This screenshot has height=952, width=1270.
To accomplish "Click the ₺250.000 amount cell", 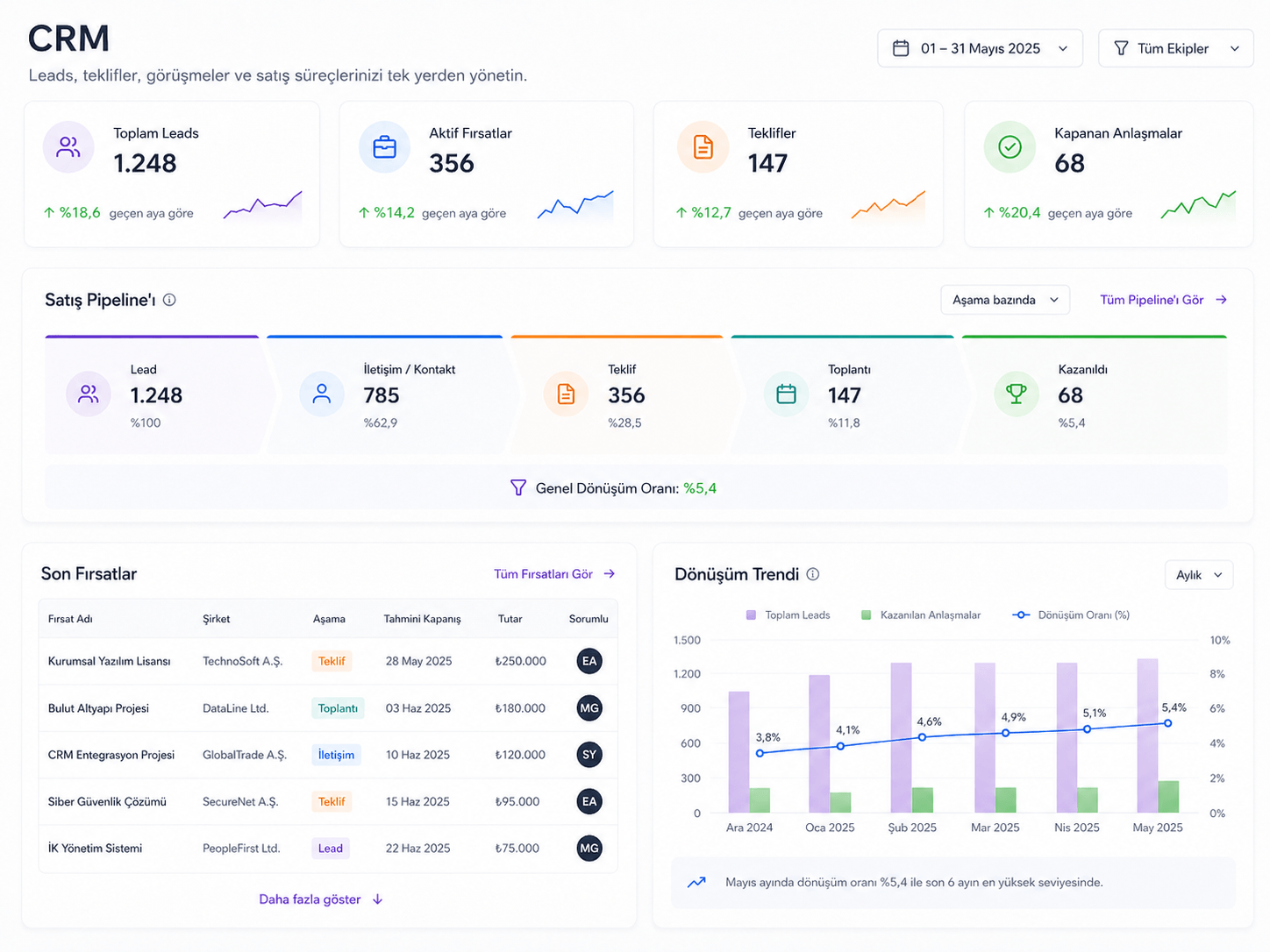I will pyautogui.click(x=520, y=661).
